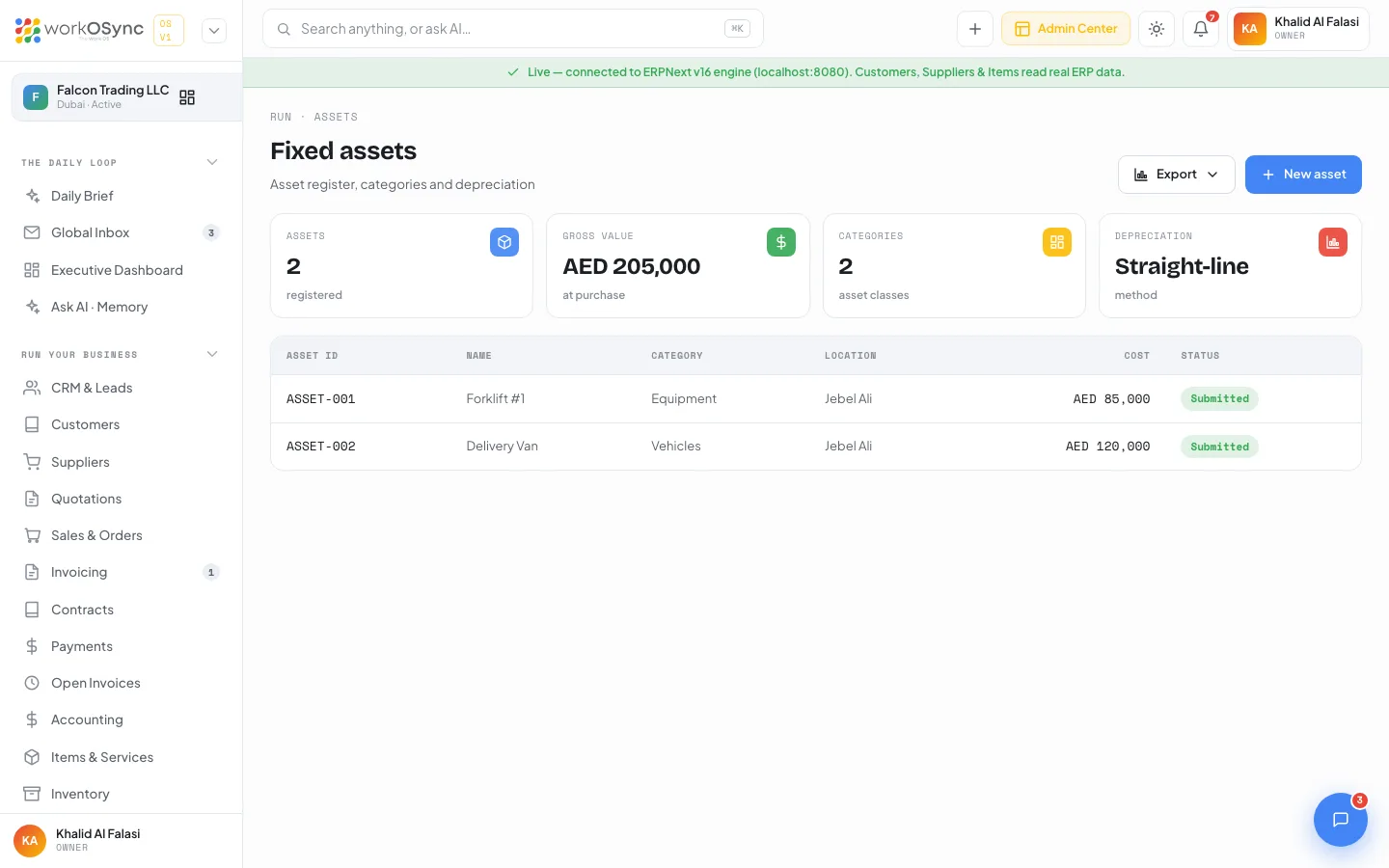Click the Executive Dashboard layout icon

tap(32, 270)
